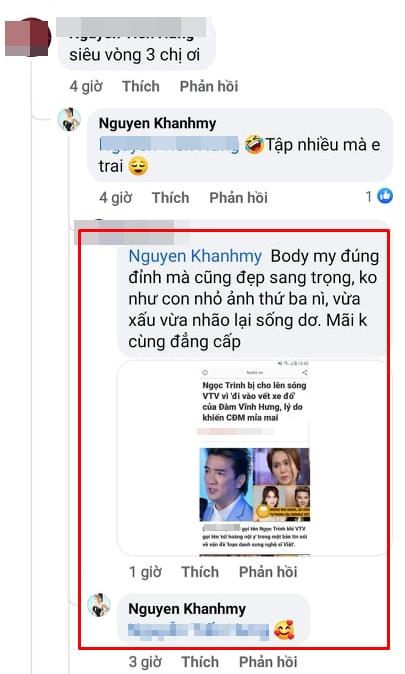Screen dimensions: 405x674
Task: Open Nguyen Khanhmy's avatar on first reply
Action: click(70, 119)
